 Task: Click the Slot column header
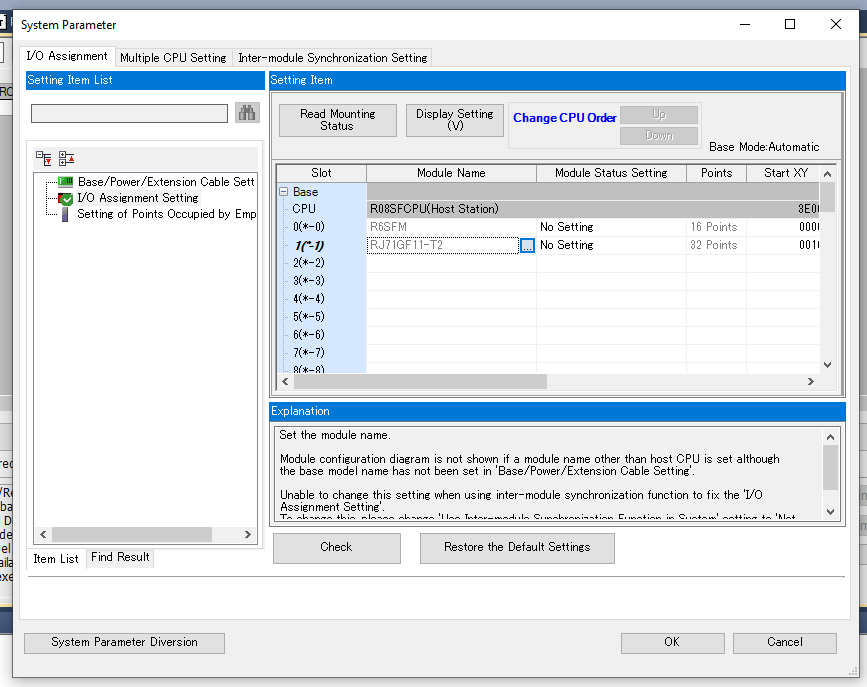(321, 173)
